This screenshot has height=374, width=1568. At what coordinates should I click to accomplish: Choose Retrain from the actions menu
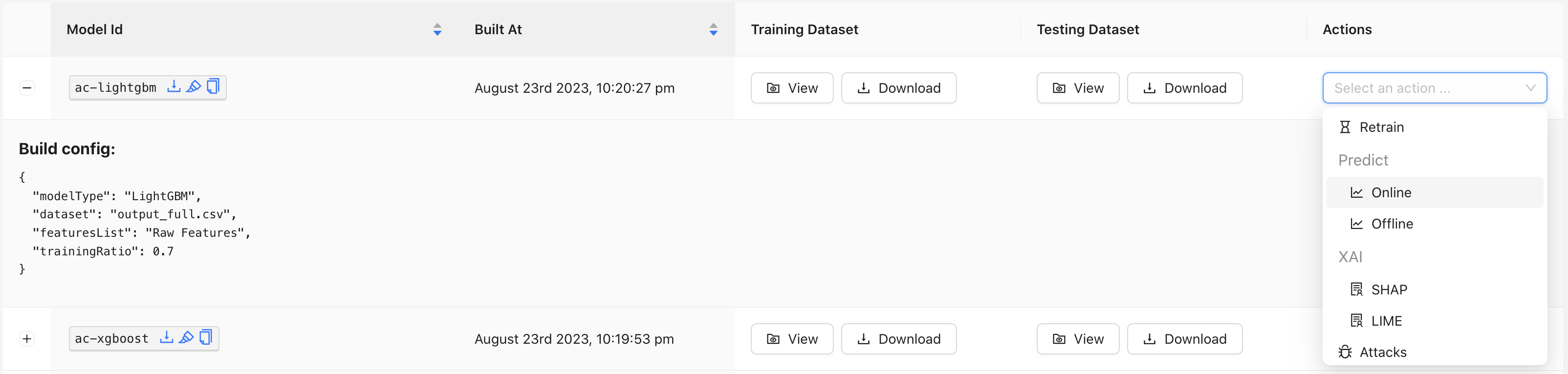tap(1381, 127)
